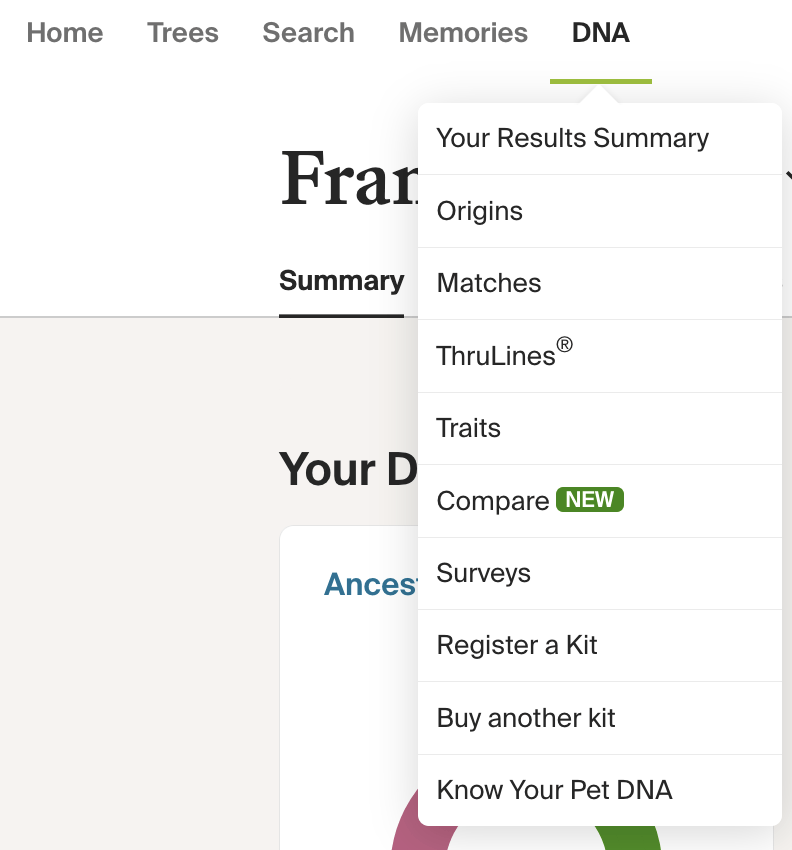The height and width of the screenshot is (850, 792).
Task: Open the Surveys section
Action: pos(483,573)
